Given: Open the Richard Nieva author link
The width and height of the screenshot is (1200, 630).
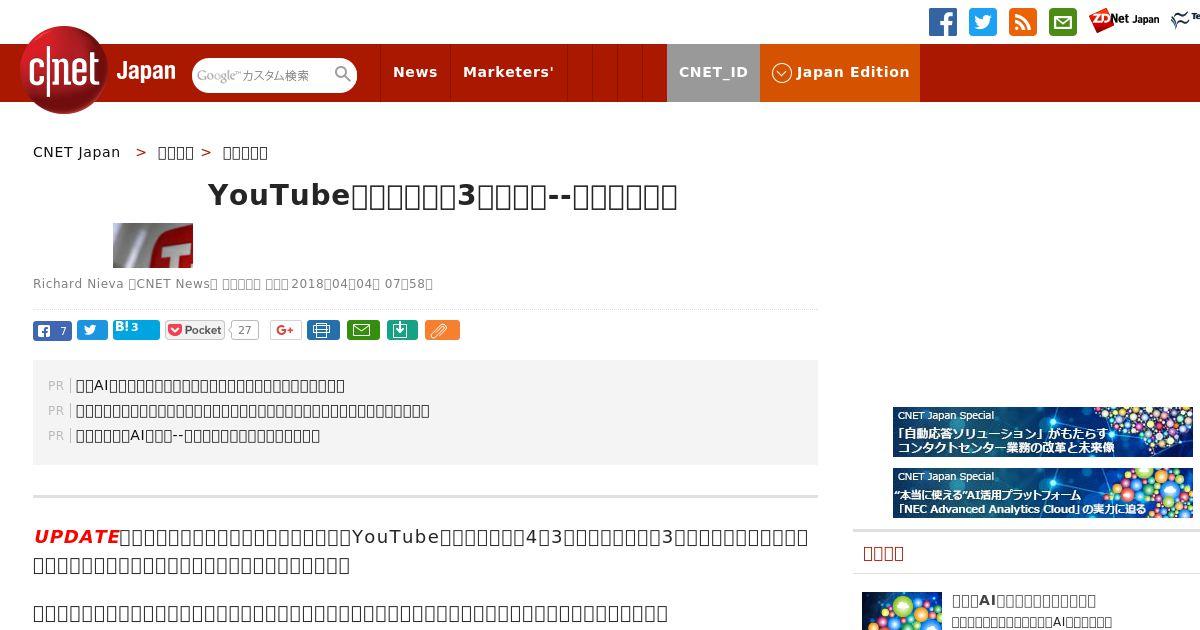Looking at the screenshot, I should [x=78, y=284].
